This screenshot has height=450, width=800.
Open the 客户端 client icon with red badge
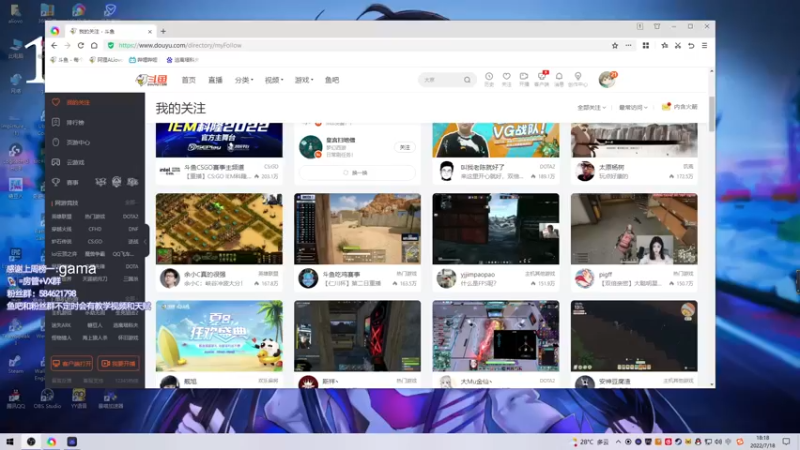(x=541, y=79)
